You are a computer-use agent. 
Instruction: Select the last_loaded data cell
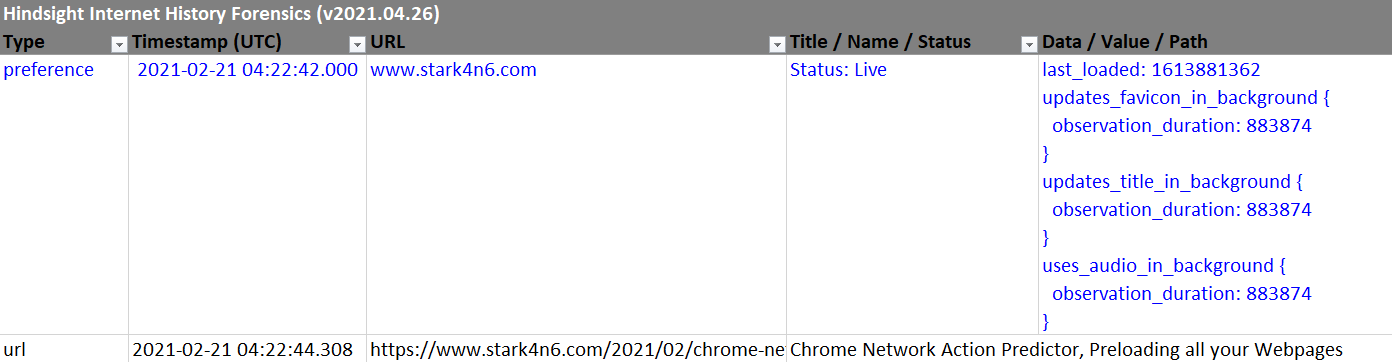click(x=1215, y=194)
